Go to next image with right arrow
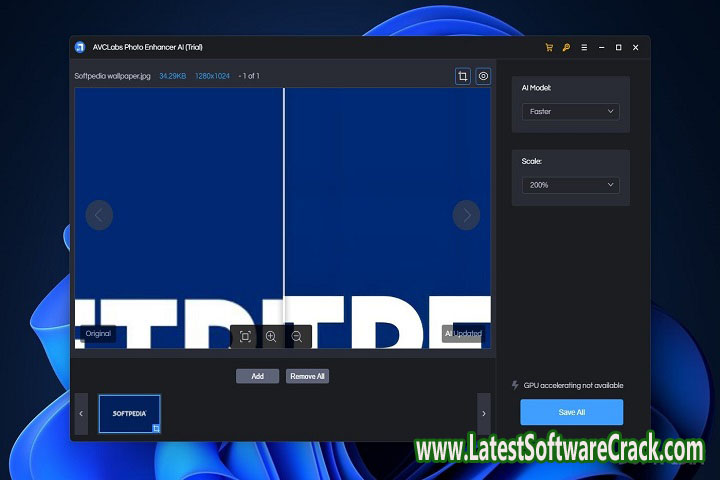 (x=466, y=214)
